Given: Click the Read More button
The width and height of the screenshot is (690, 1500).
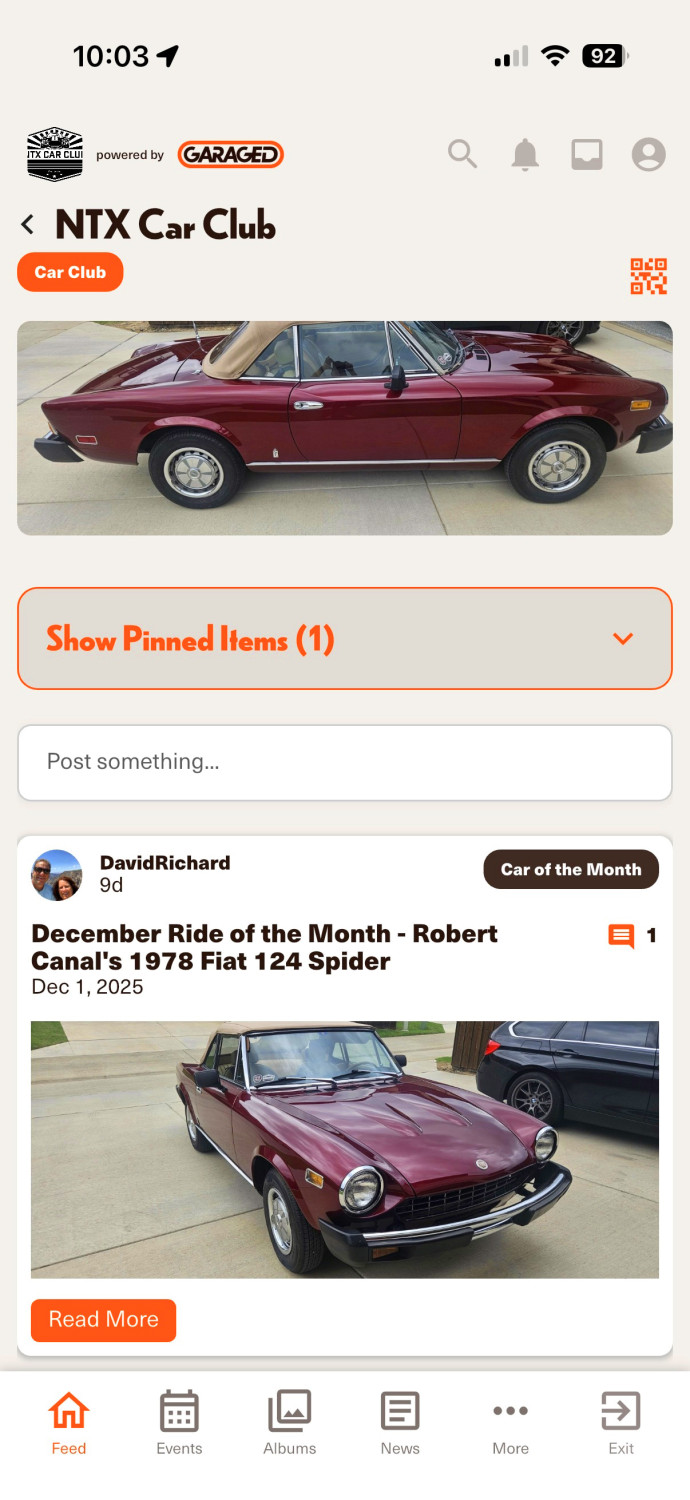Looking at the screenshot, I should pyautogui.click(x=103, y=1320).
